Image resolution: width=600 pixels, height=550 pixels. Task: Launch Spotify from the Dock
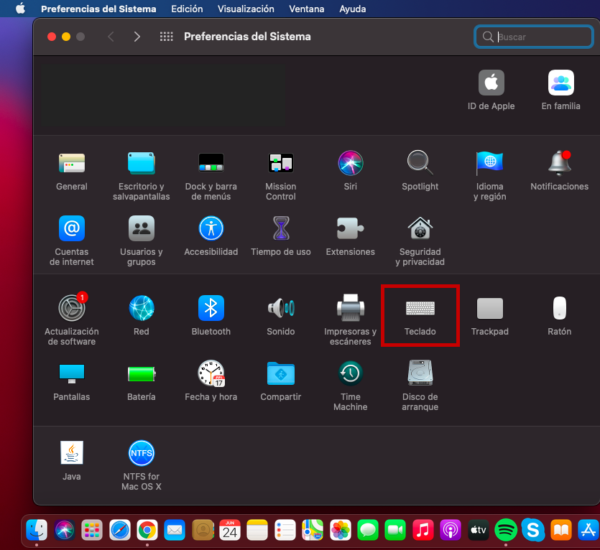pos(505,529)
